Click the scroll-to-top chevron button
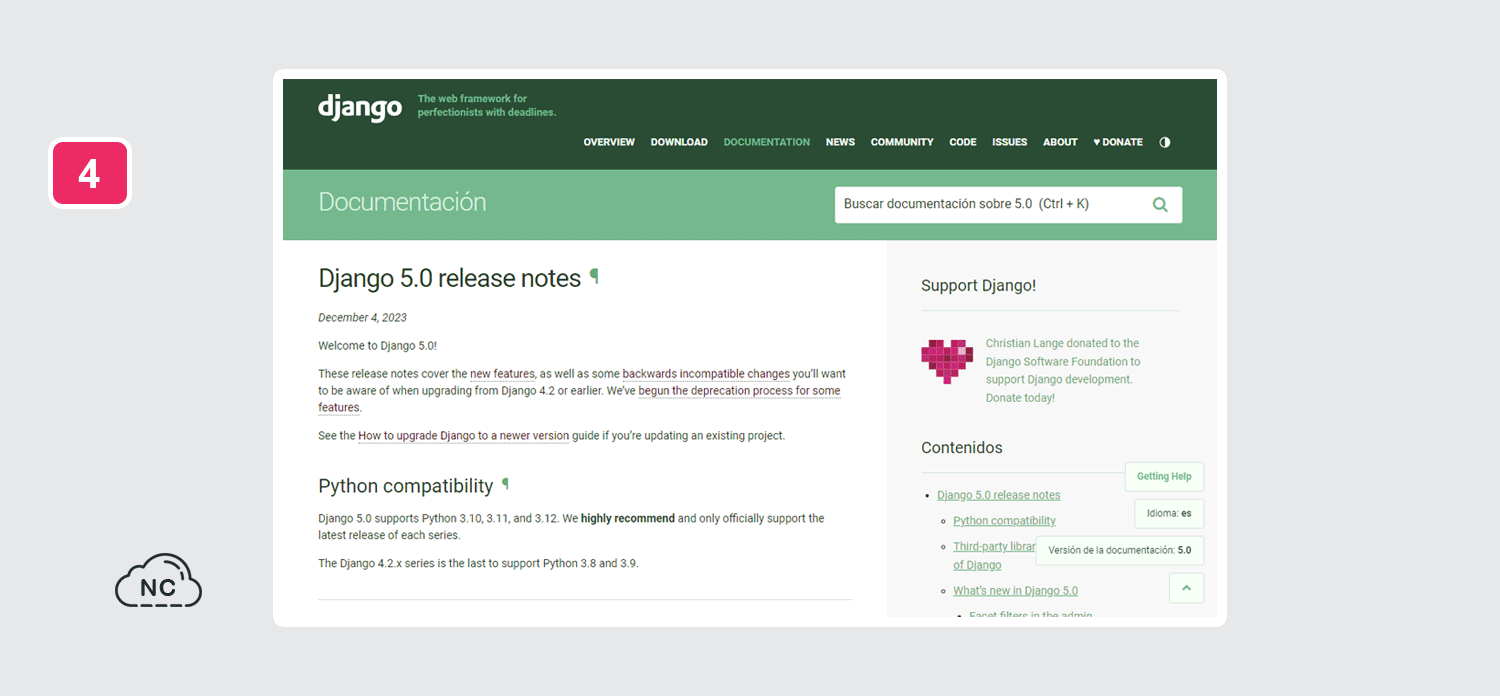The height and width of the screenshot is (696, 1500). pyautogui.click(x=1186, y=588)
